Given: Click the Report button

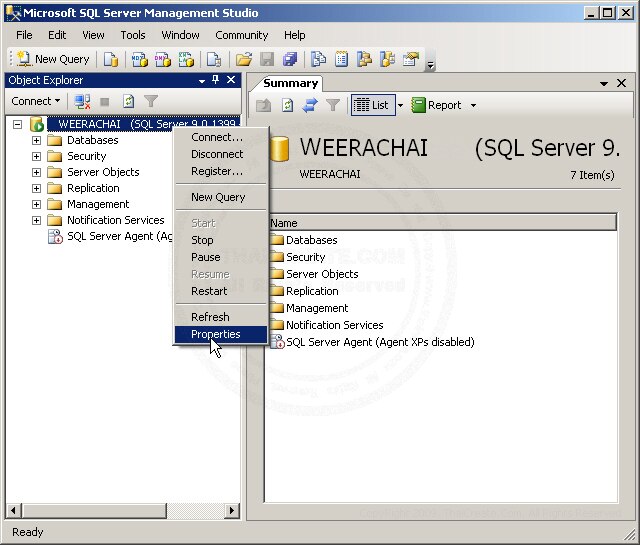Looking at the screenshot, I should 437,105.
